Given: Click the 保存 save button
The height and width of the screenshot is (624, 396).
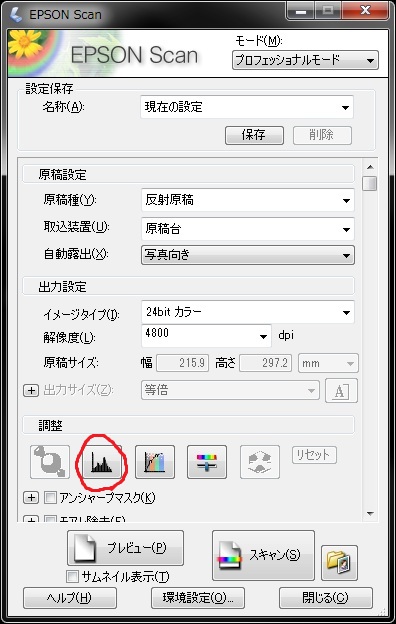Looking at the screenshot, I should (254, 135).
